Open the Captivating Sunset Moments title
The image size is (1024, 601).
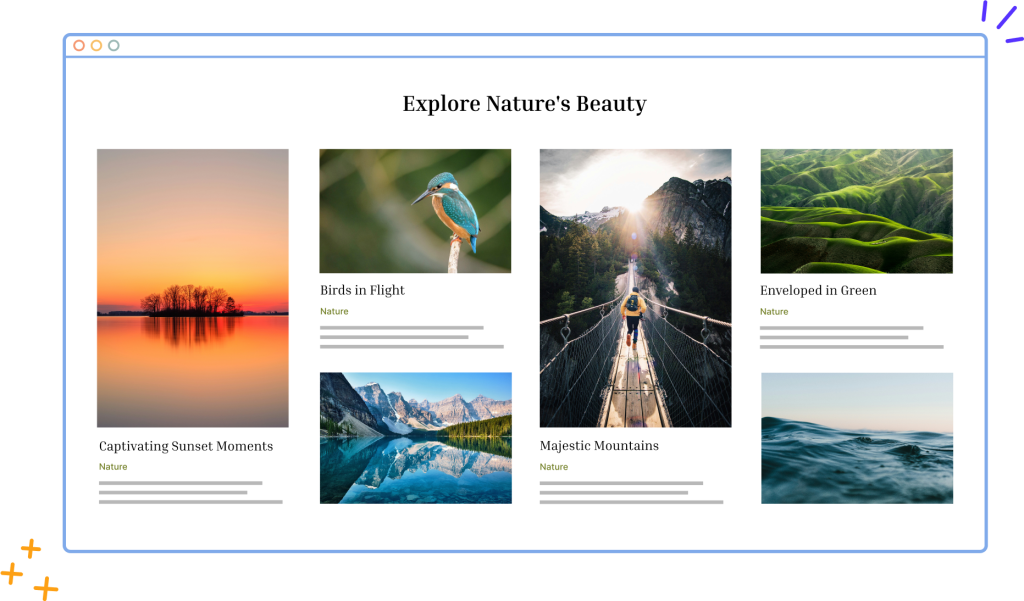pyautogui.click(x=186, y=446)
